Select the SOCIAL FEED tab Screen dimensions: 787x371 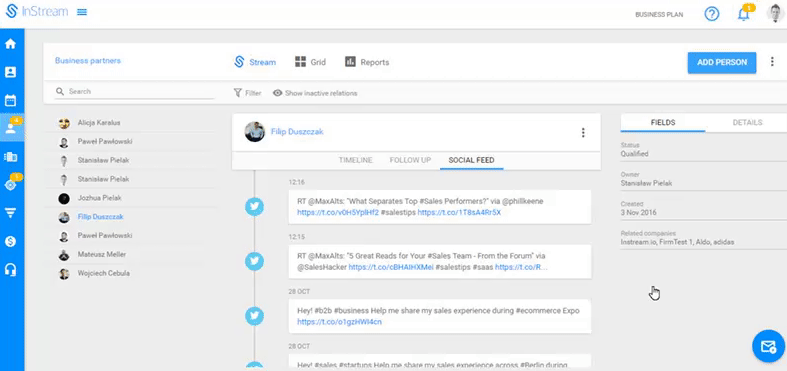[471, 160]
